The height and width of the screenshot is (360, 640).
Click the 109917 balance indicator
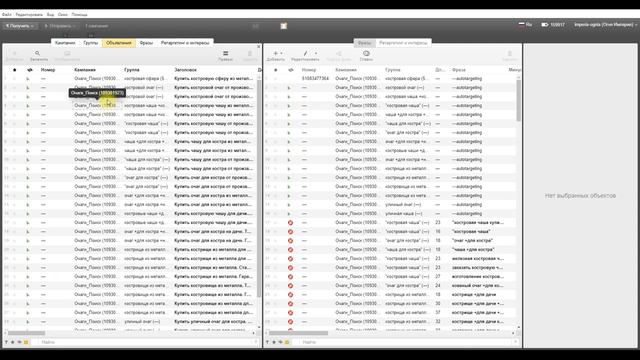pos(553,24)
